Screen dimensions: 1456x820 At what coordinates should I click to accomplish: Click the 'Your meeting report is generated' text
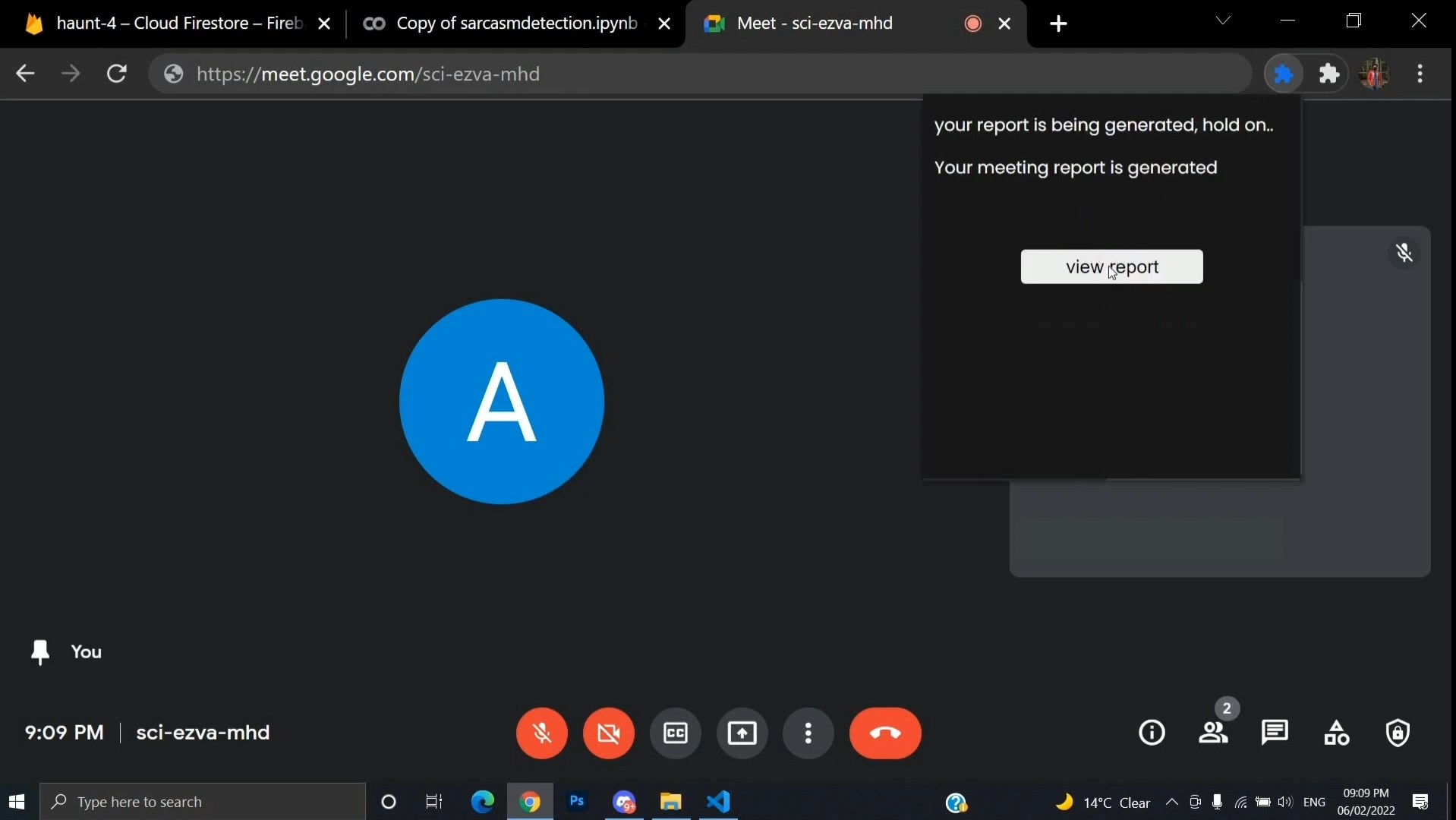click(x=1076, y=168)
